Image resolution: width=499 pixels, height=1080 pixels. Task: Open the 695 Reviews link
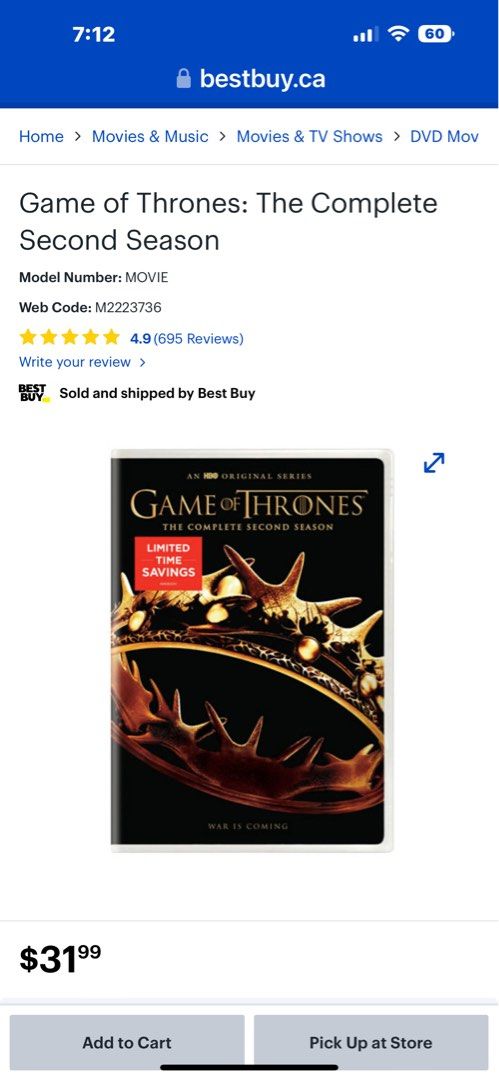[x=198, y=338]
